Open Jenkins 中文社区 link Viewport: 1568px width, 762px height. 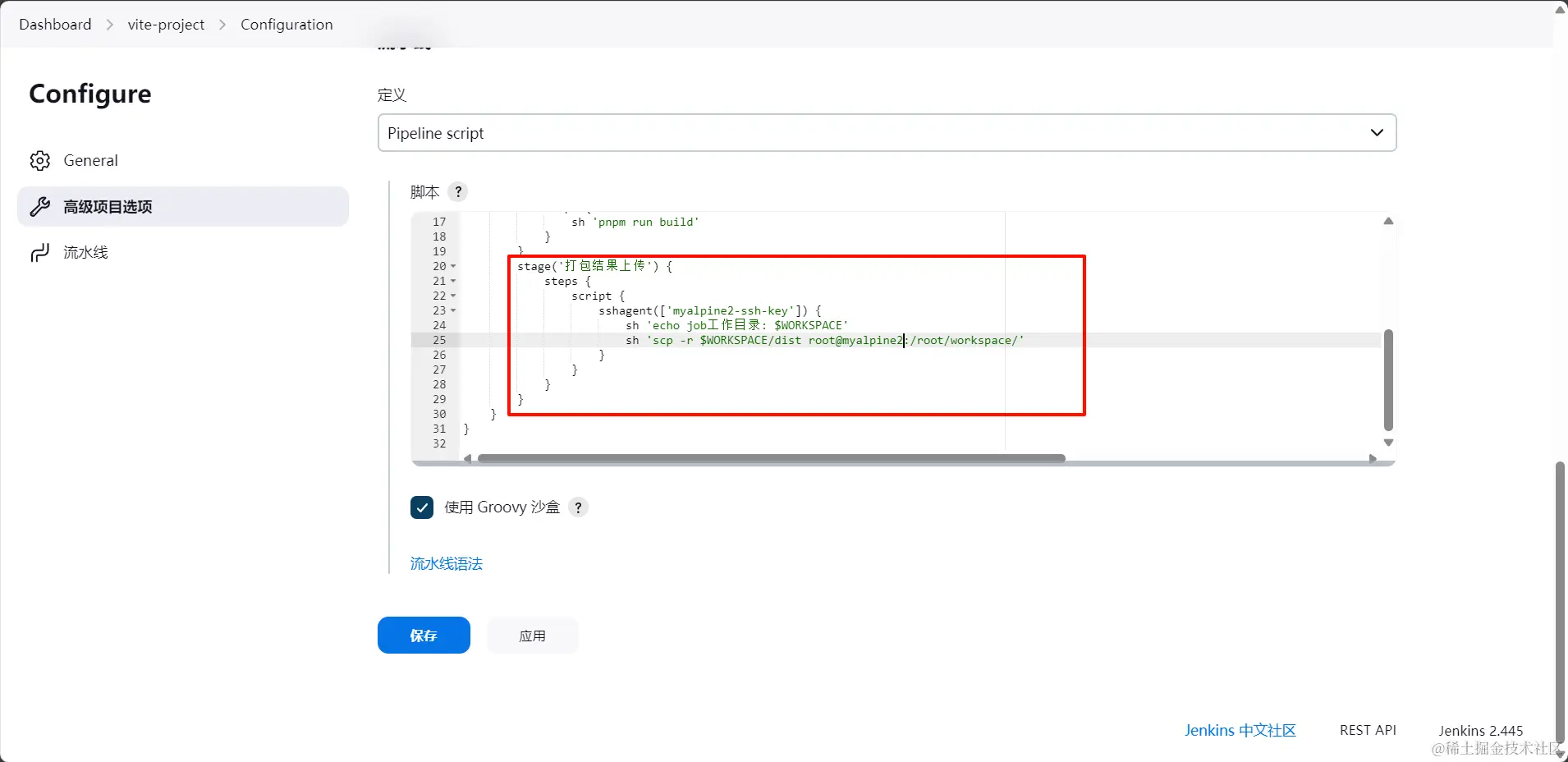tap(1240, 730)
